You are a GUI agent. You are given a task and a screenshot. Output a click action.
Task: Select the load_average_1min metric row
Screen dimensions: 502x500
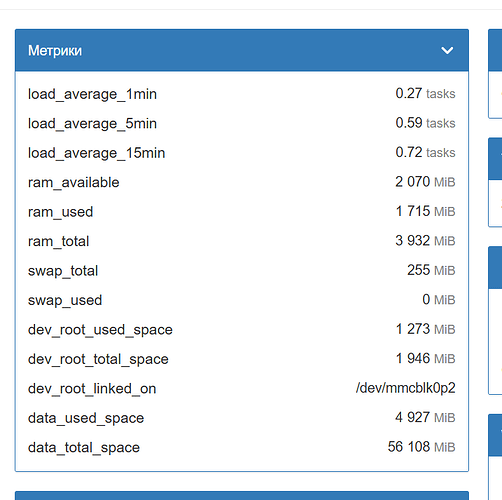pos(242,94)
